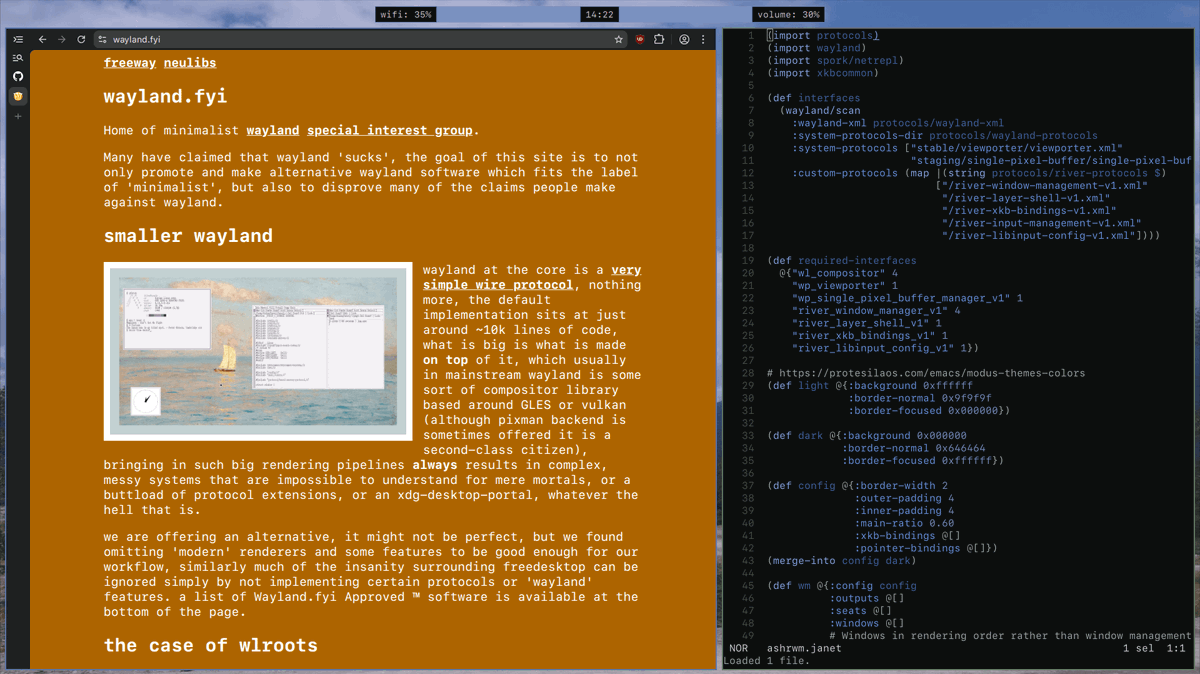Select the orange pinned tab in sidebar

pyautogui.click(x=17, y=96)
